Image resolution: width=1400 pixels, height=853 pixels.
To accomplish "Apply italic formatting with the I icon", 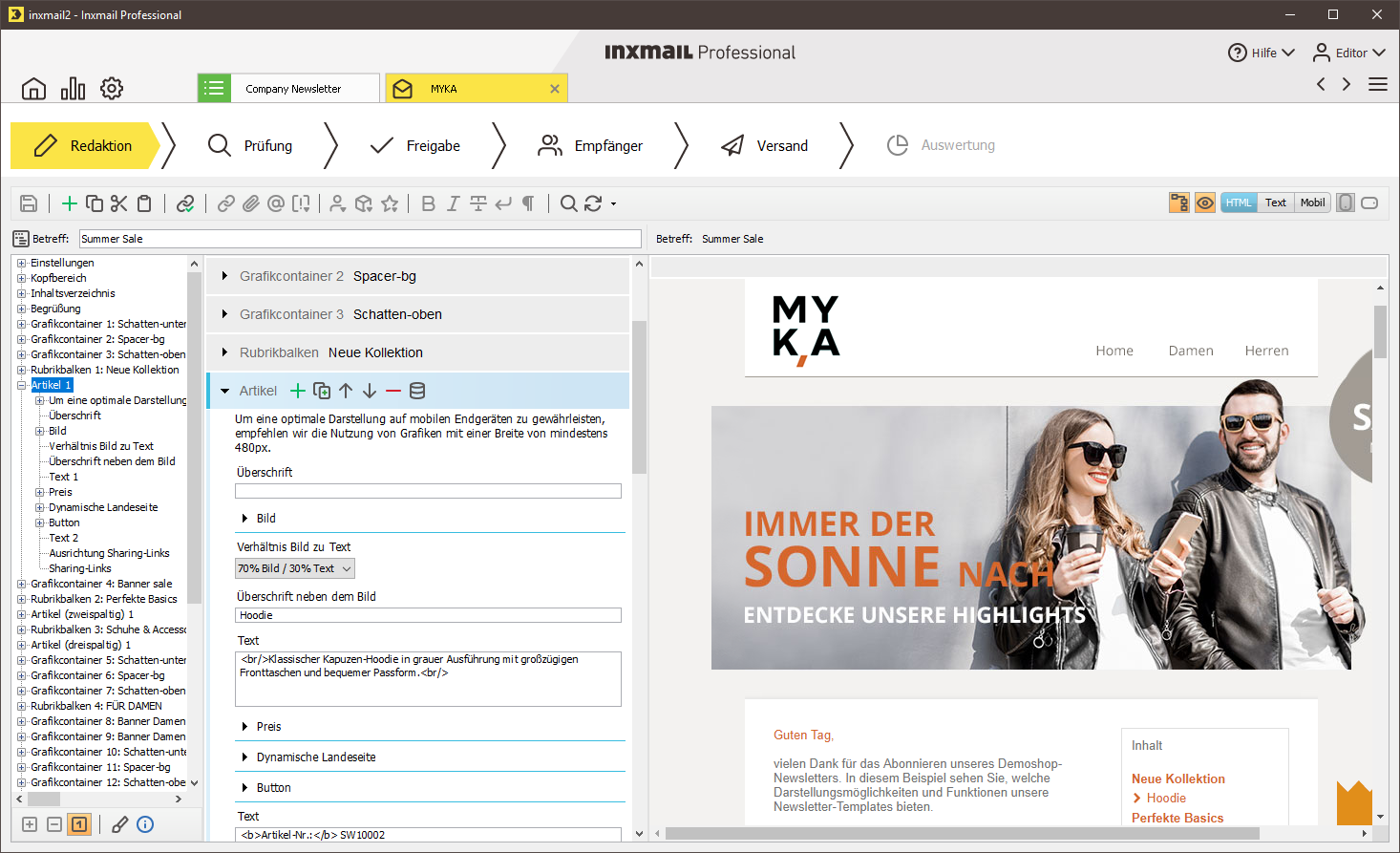I will [453, 203].
